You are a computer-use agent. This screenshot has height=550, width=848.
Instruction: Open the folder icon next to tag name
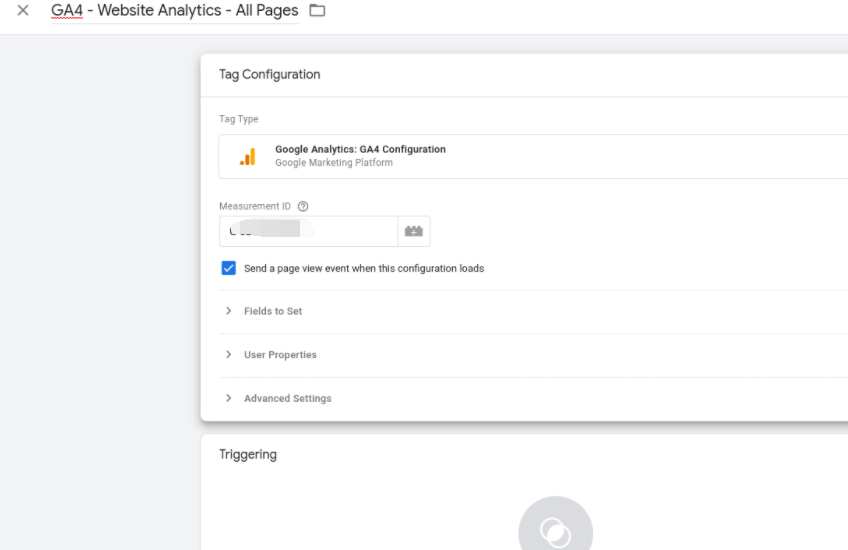317,10
